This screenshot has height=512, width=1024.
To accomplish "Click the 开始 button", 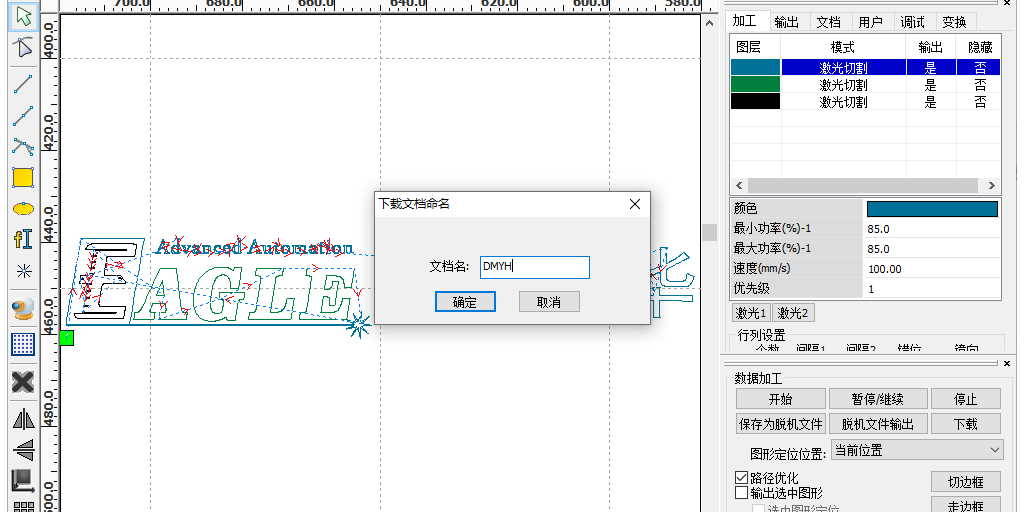I will [x=780, y=399].
